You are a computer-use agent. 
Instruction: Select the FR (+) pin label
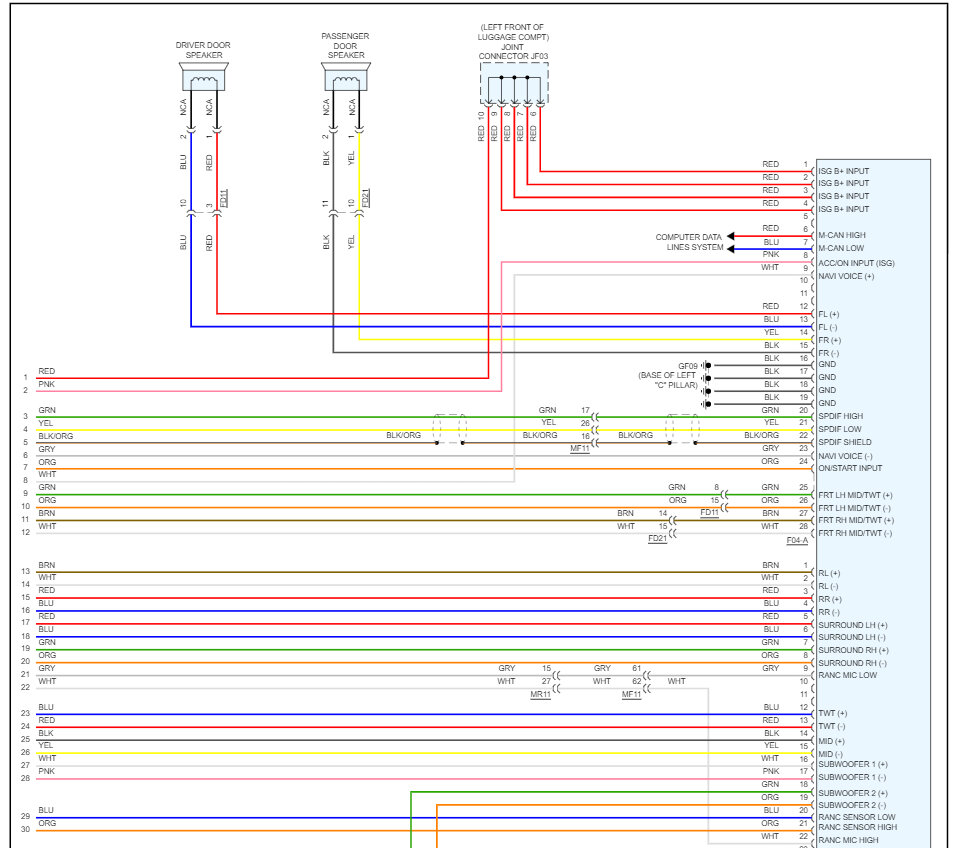[830, 340]
